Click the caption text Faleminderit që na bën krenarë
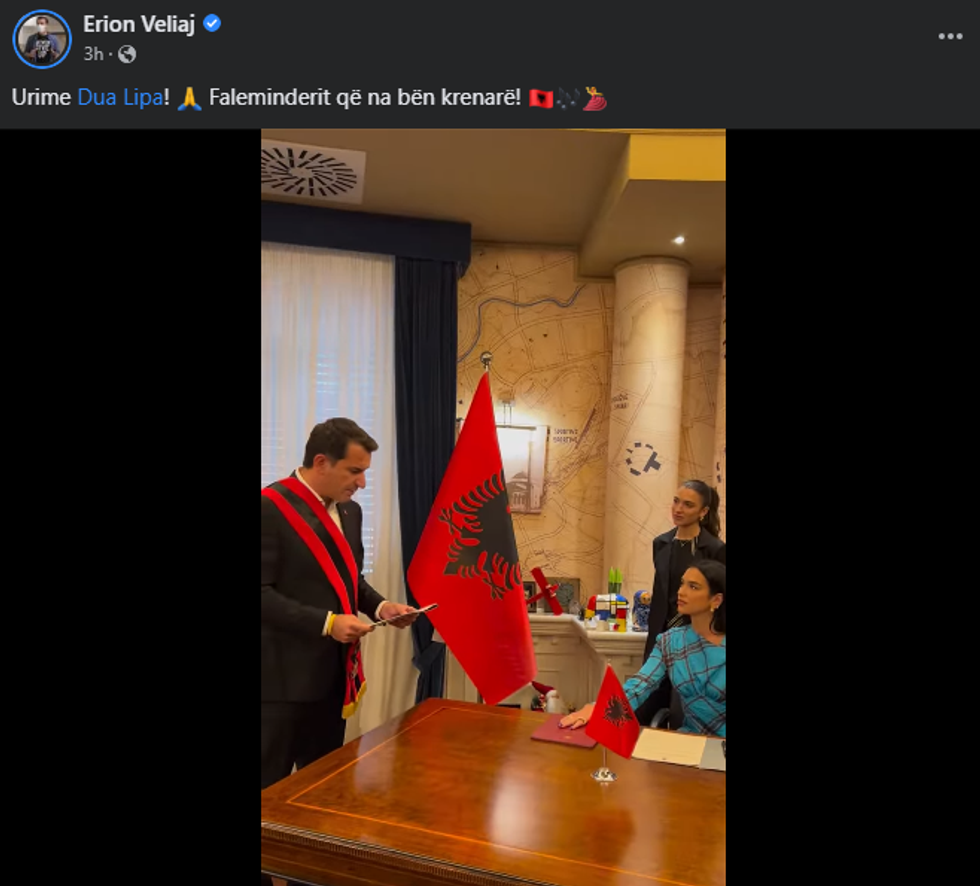This screenshot has height=886, width=980. (364, 97)
